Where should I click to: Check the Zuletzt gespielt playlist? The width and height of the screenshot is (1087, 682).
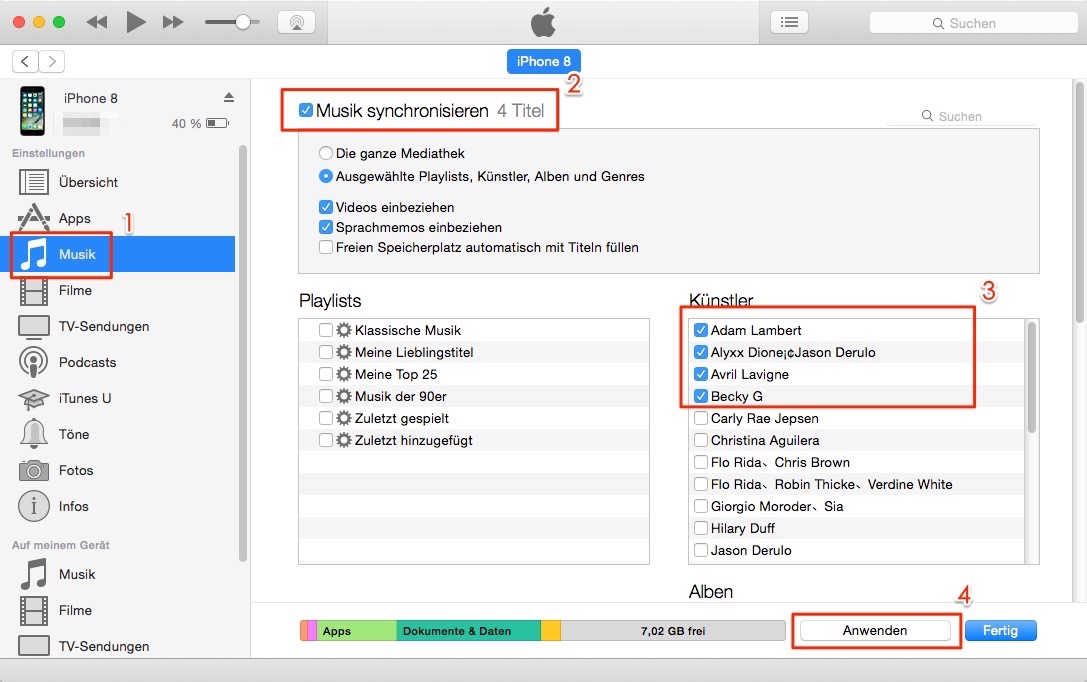tap(326, 419)
